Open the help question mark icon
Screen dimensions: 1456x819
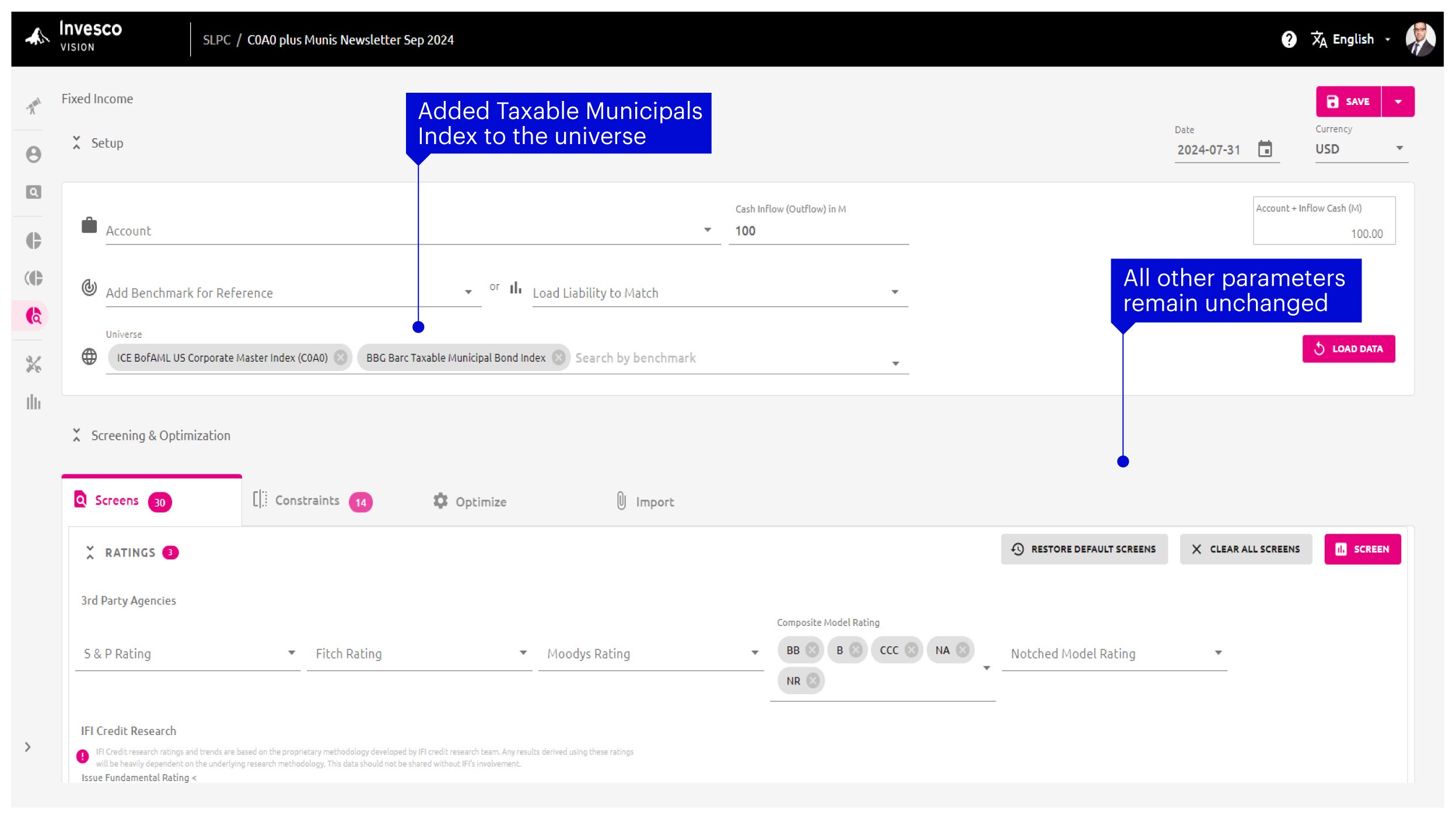click(1289, 39)
